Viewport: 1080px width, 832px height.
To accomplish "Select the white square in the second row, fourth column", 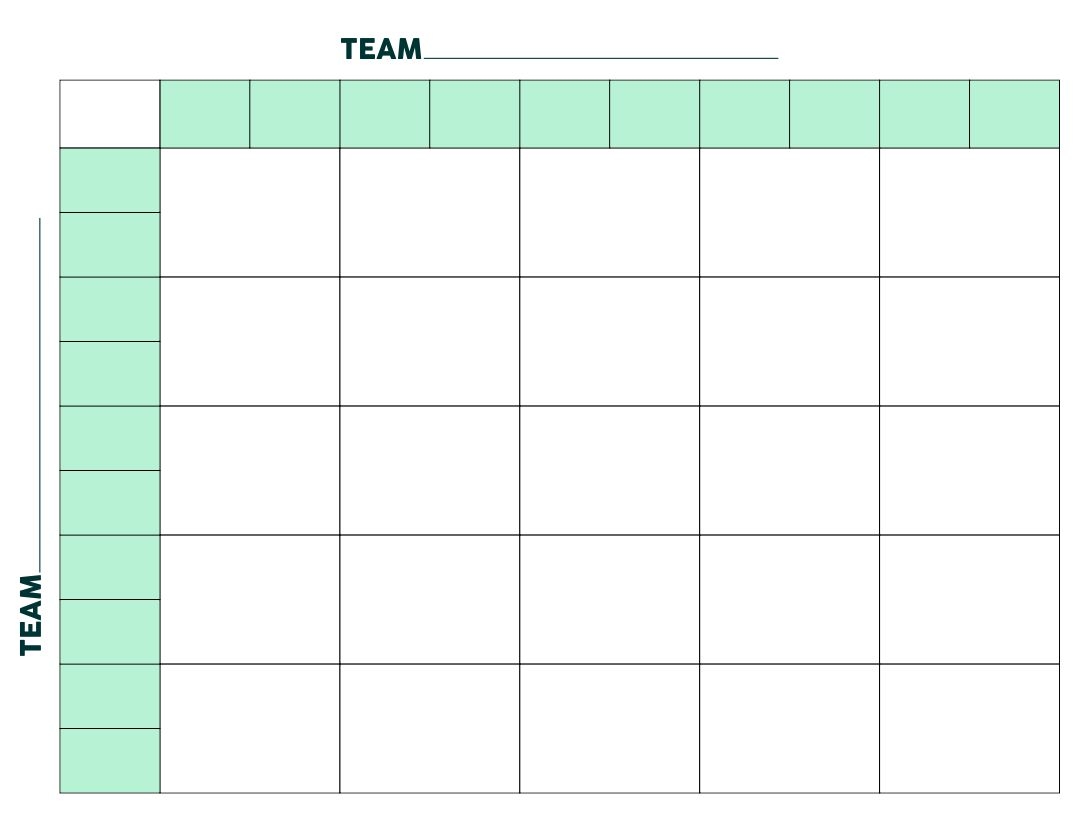I will pos(789,341).
